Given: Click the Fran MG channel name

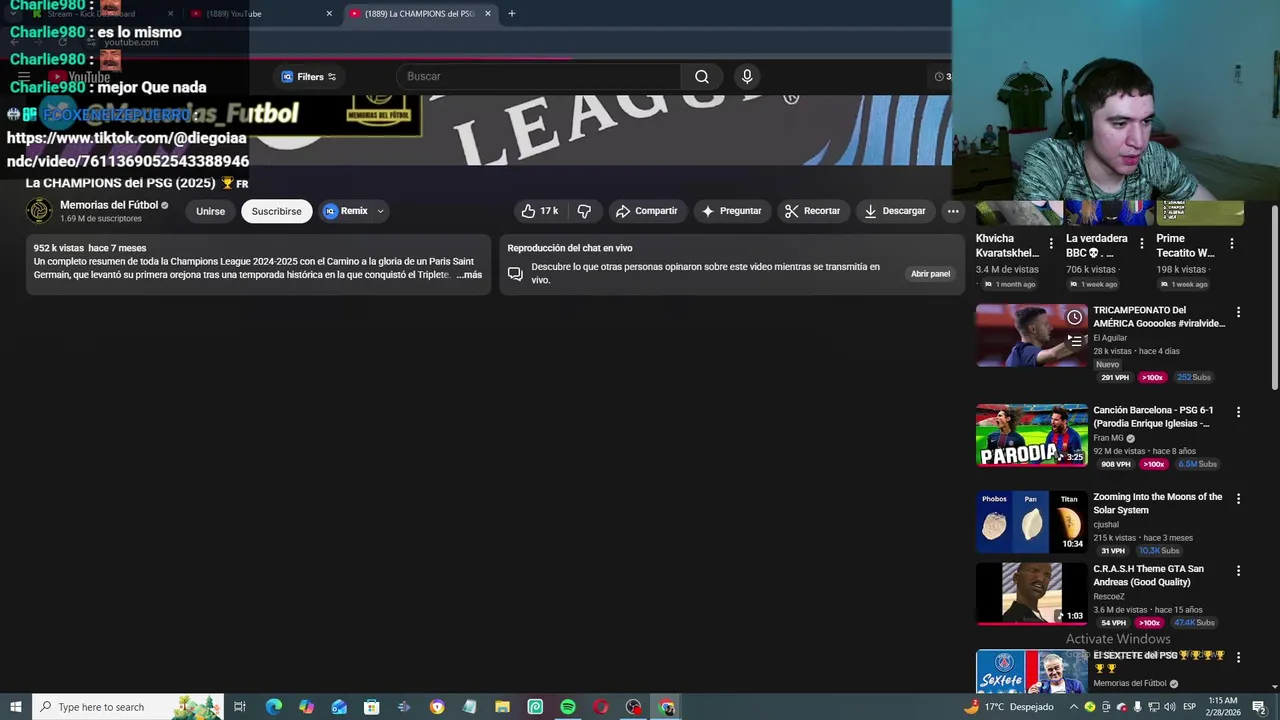Looking at the screenshot, I should 1108,438.
